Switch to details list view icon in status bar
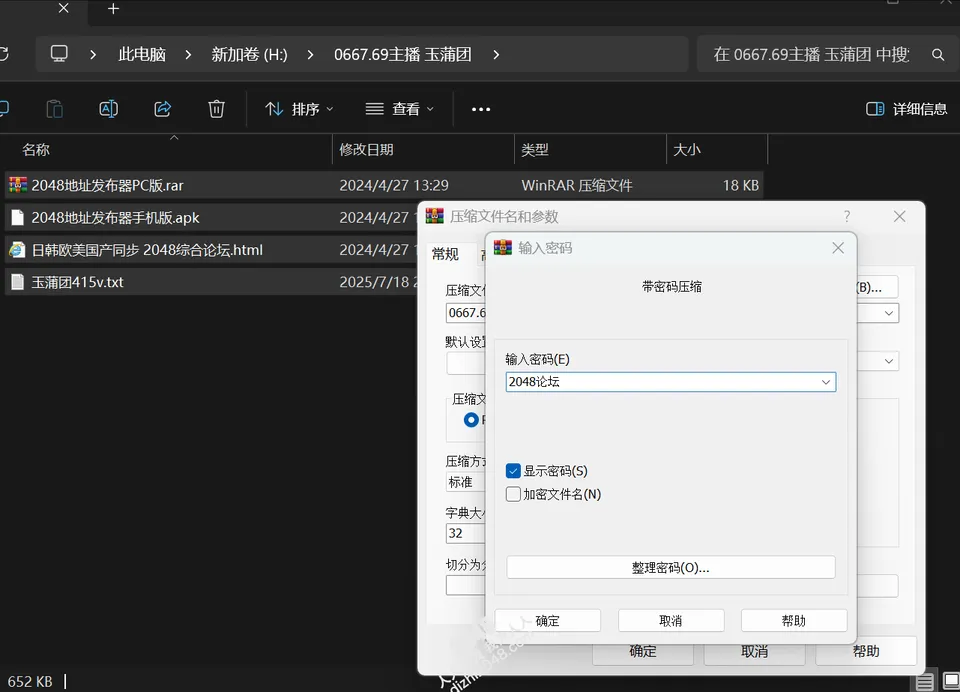This screenshot has height=692, width=960. [924, 681]
